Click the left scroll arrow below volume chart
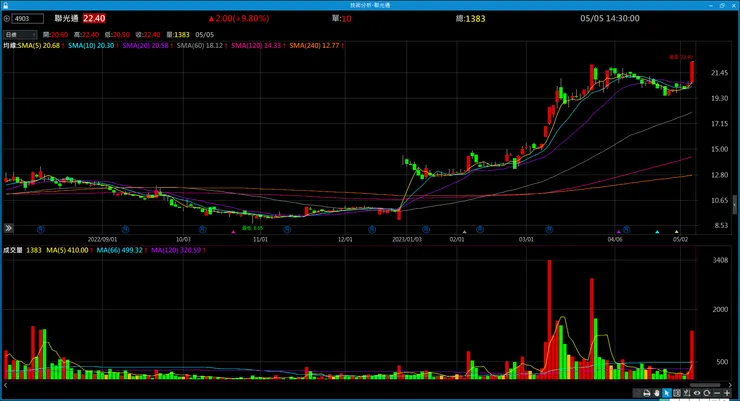 pyautogui.click(x=6, y=385)
